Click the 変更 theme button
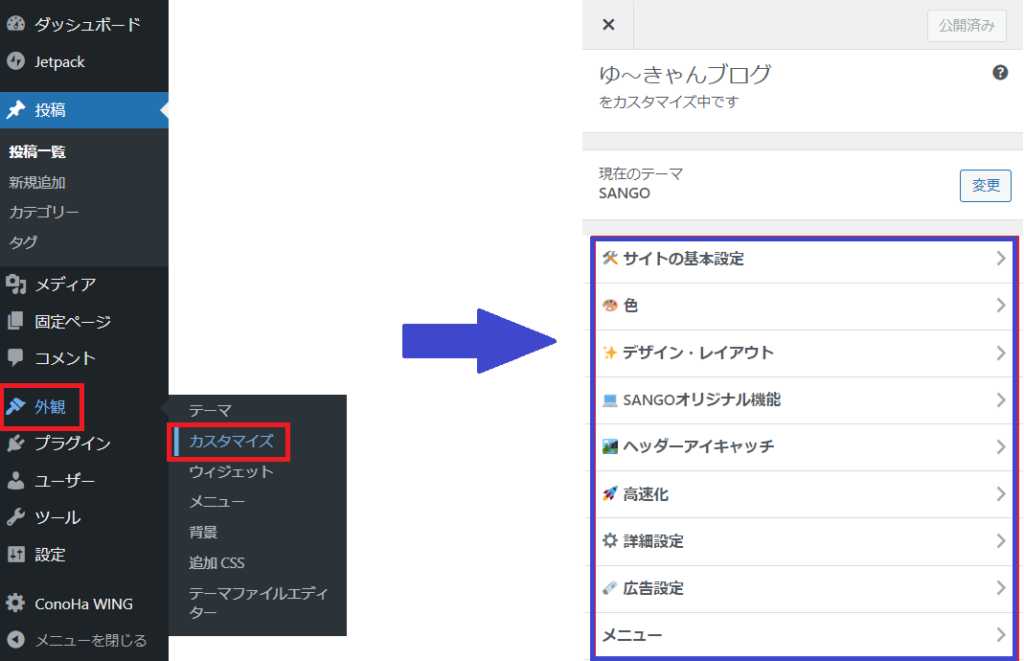 pos(985,185)
